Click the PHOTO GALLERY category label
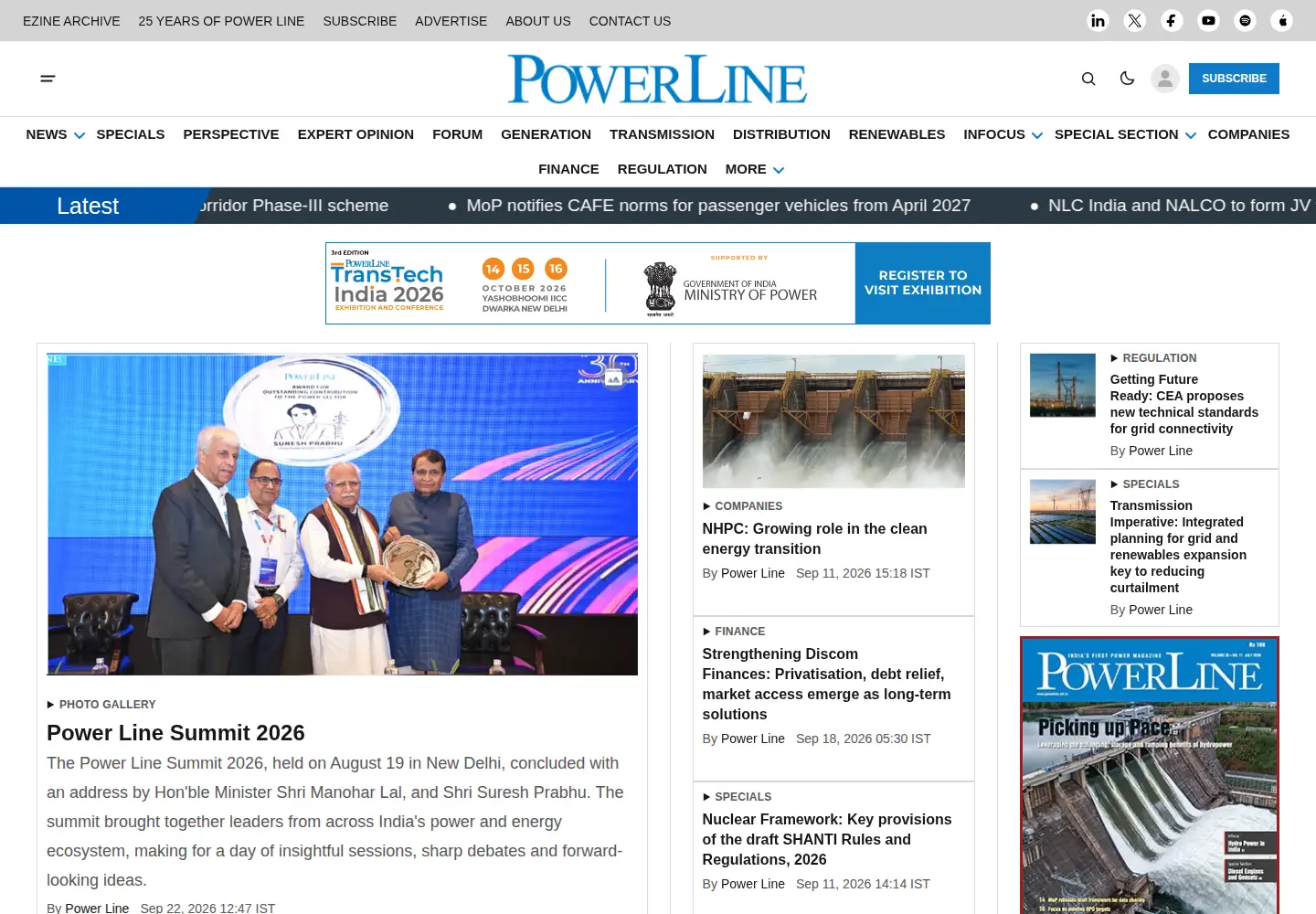This screenshot has width=1316, height=914. coord(107,705)
